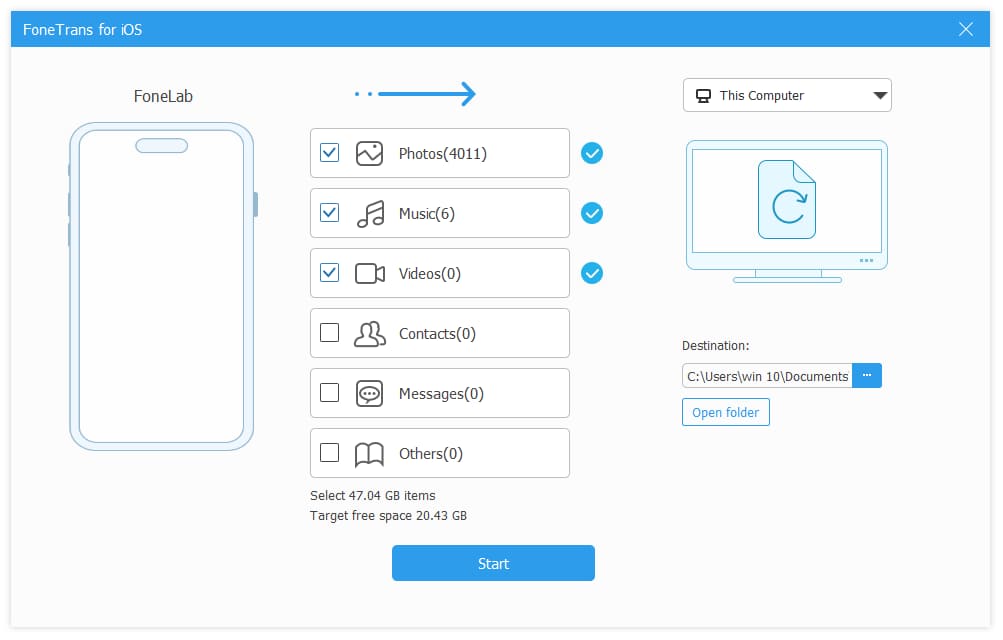The width and height of the screenshot is (1003, 640).
Task: Click the Videos camera icon
Action: point(370,274)
